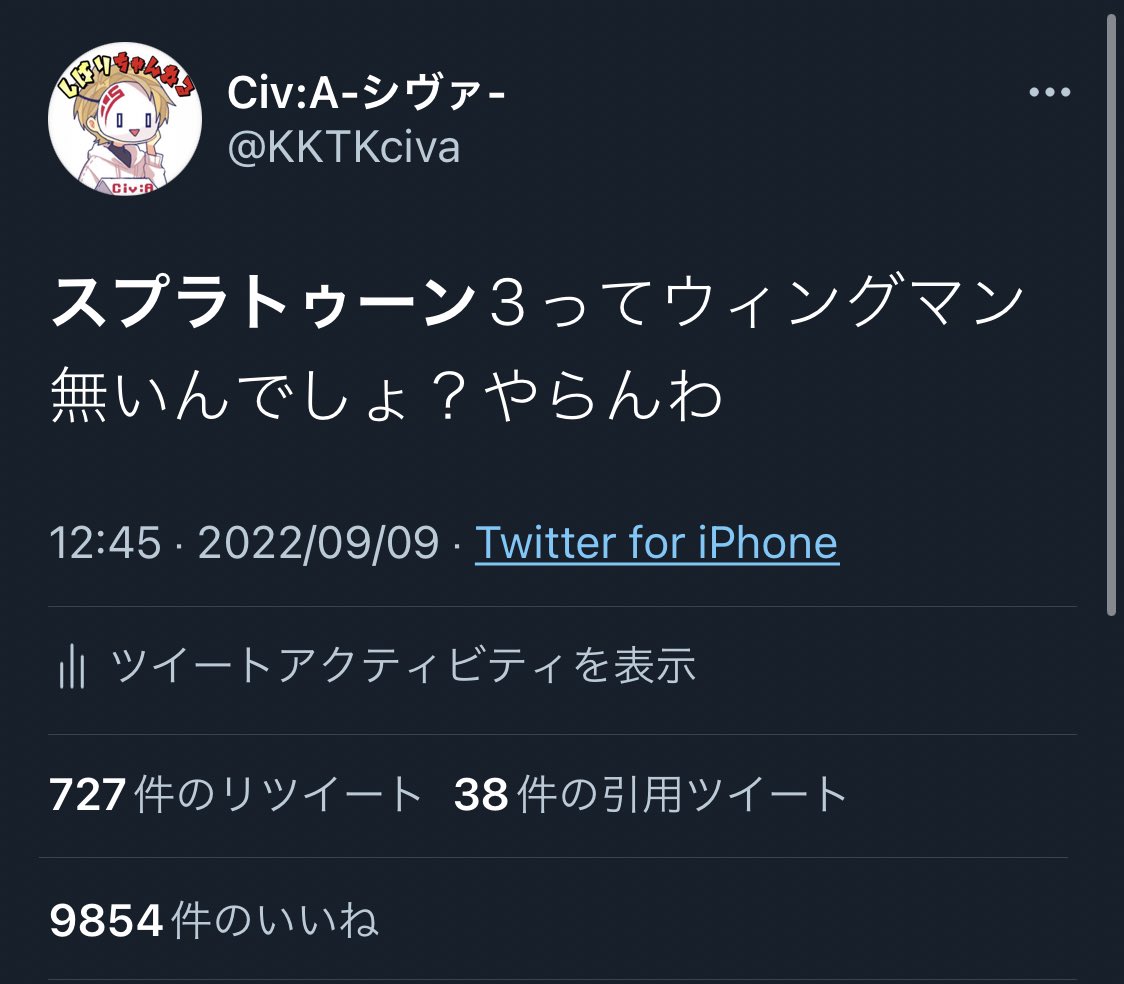1124x984 pixels.
Task: Open the Civ:A profile avatar picture
Action: point(125,119)
